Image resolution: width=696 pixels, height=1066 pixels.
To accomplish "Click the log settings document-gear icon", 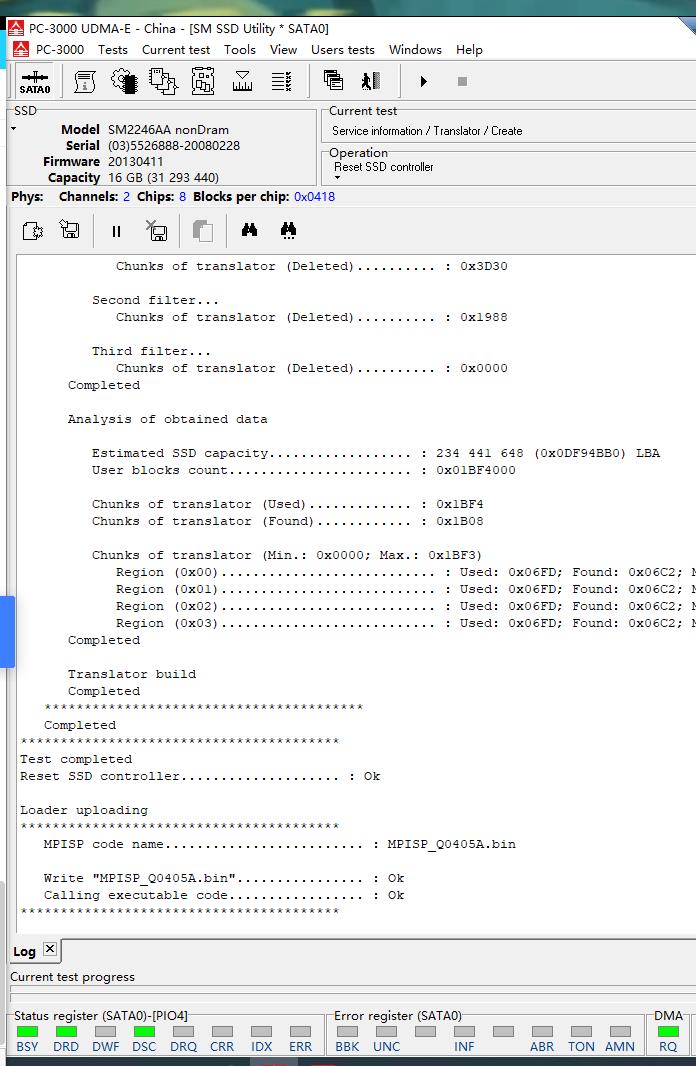I will click(33, 230).
